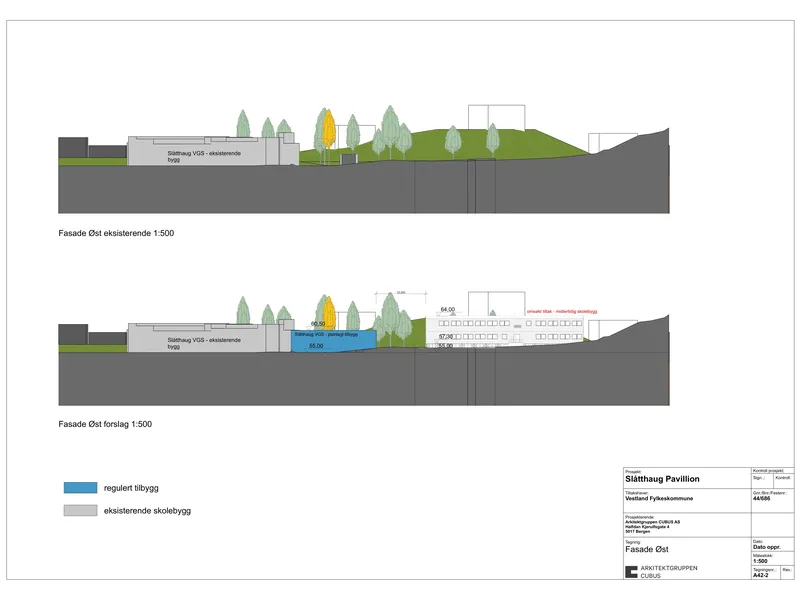800x600 pixels.
Task: Select the gray 'eksisterende skolebygg' legend swatch
Action: click(81, 510)
